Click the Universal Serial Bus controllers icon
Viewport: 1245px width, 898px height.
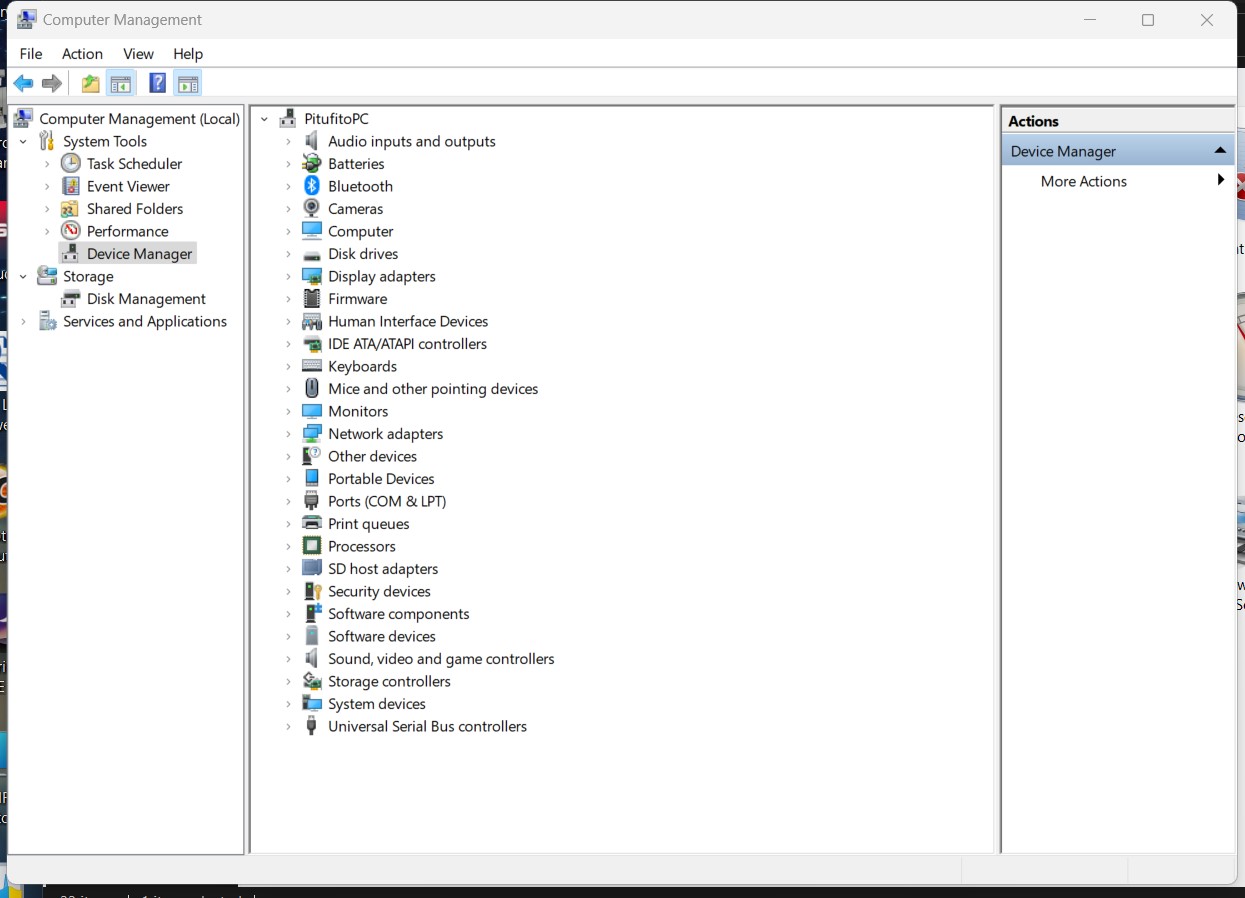pyautogui.click(x=312, y=726)
